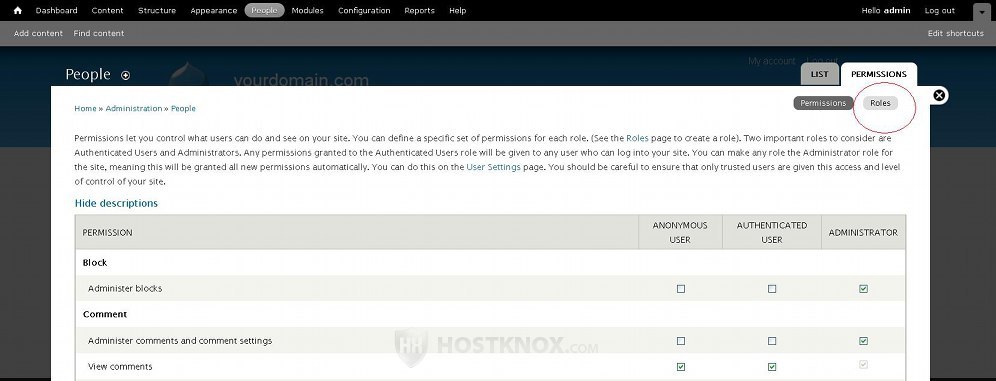This screenshot has width=996, height=381.
Task: Follow the People breadcrumb link
Action: point(183,109)
